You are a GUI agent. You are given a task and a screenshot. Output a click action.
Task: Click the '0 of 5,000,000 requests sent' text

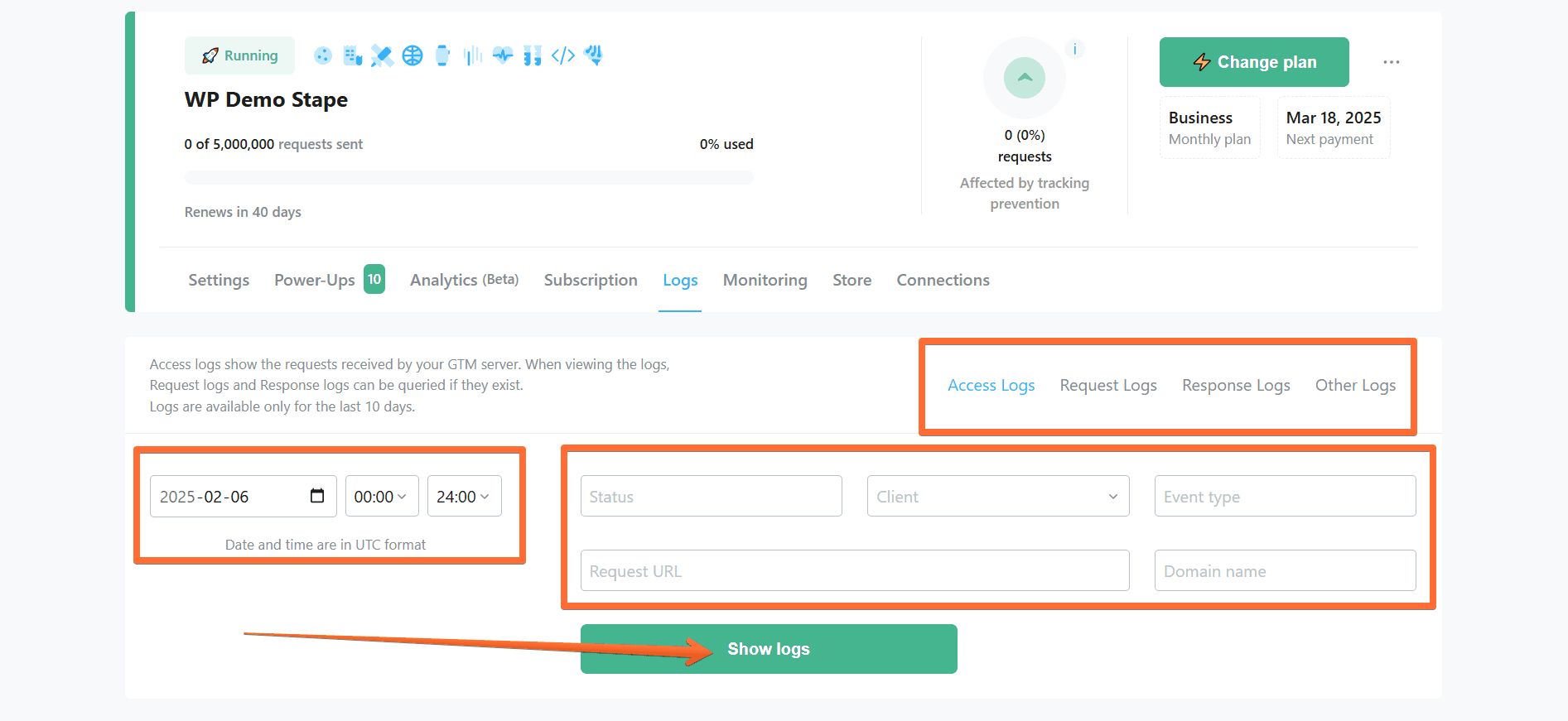[273, 144]
